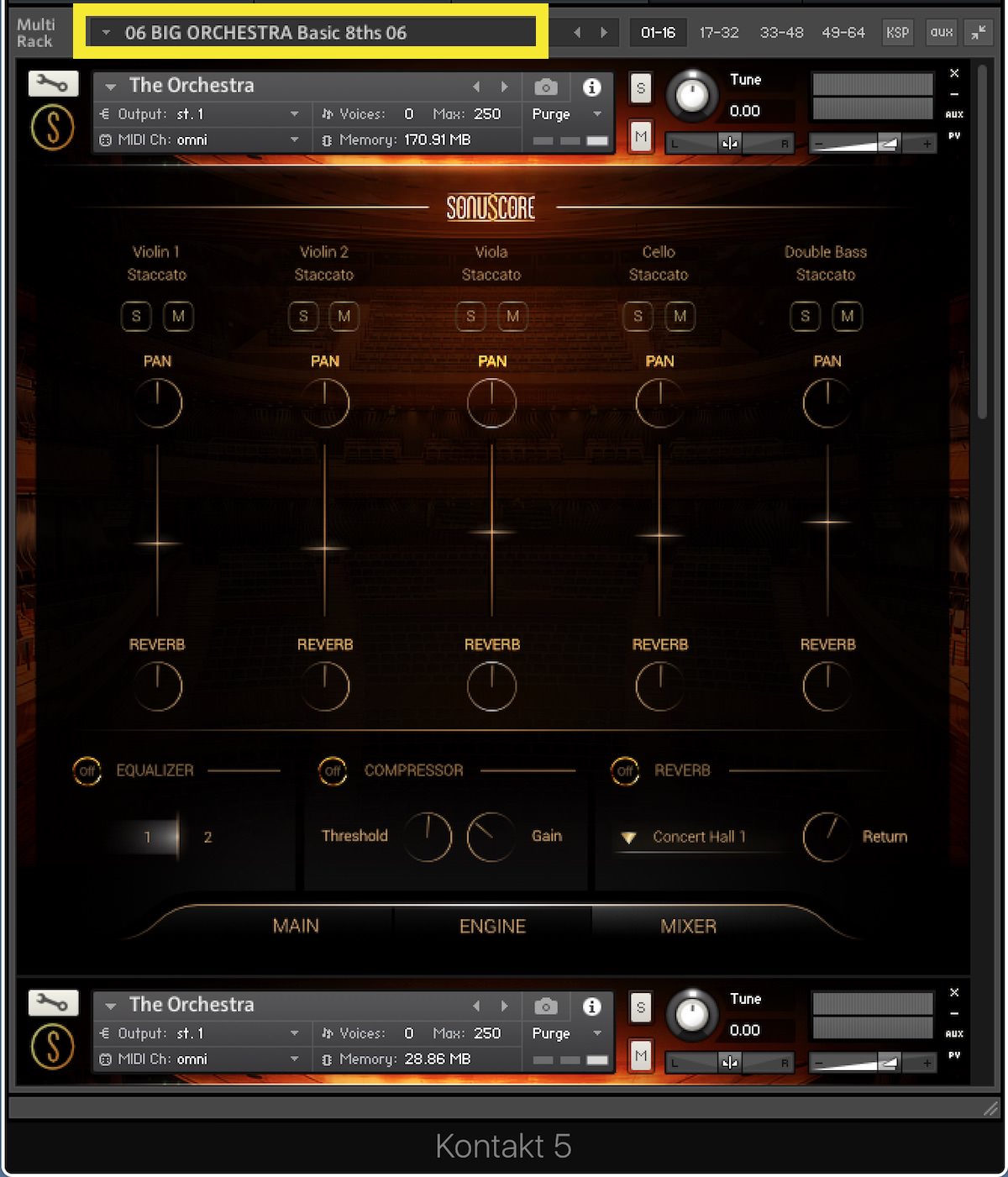Screen dimensions: 1008x1177
Task: Select next preset for the bottom instrument
Action: pyautogui.click(x=504, y=1006)
